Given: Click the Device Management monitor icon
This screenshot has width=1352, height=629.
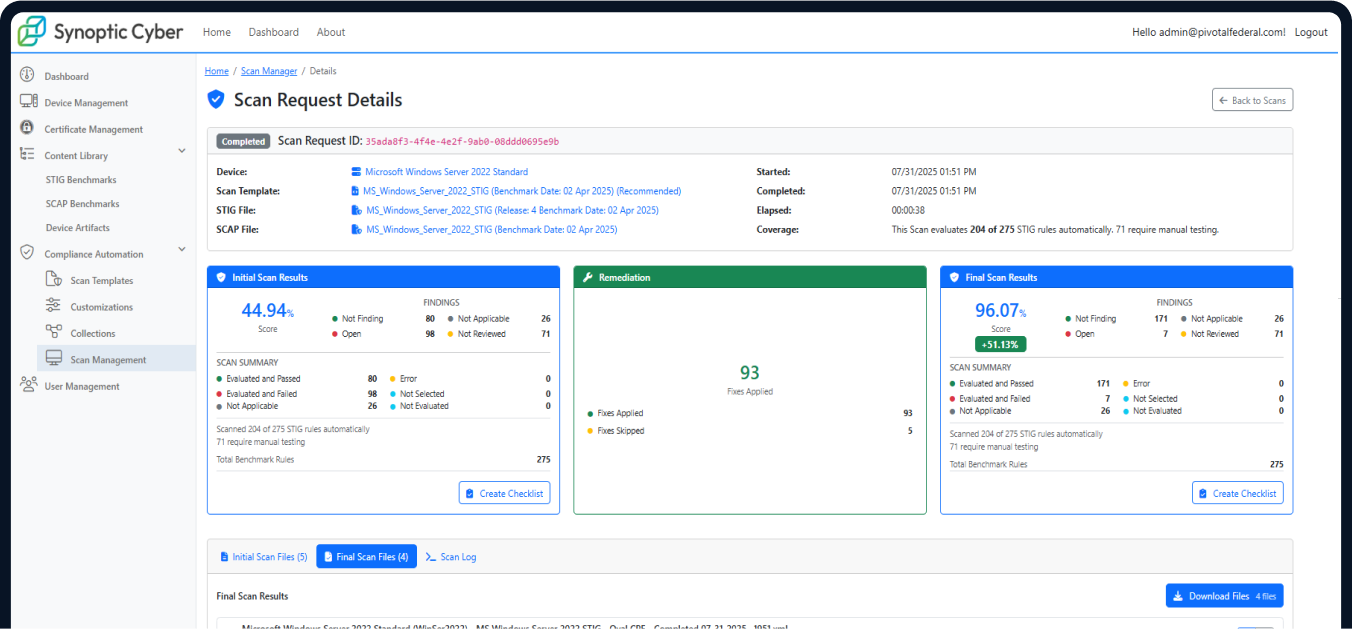Looking at the screenshot, I should click(28, 102).
